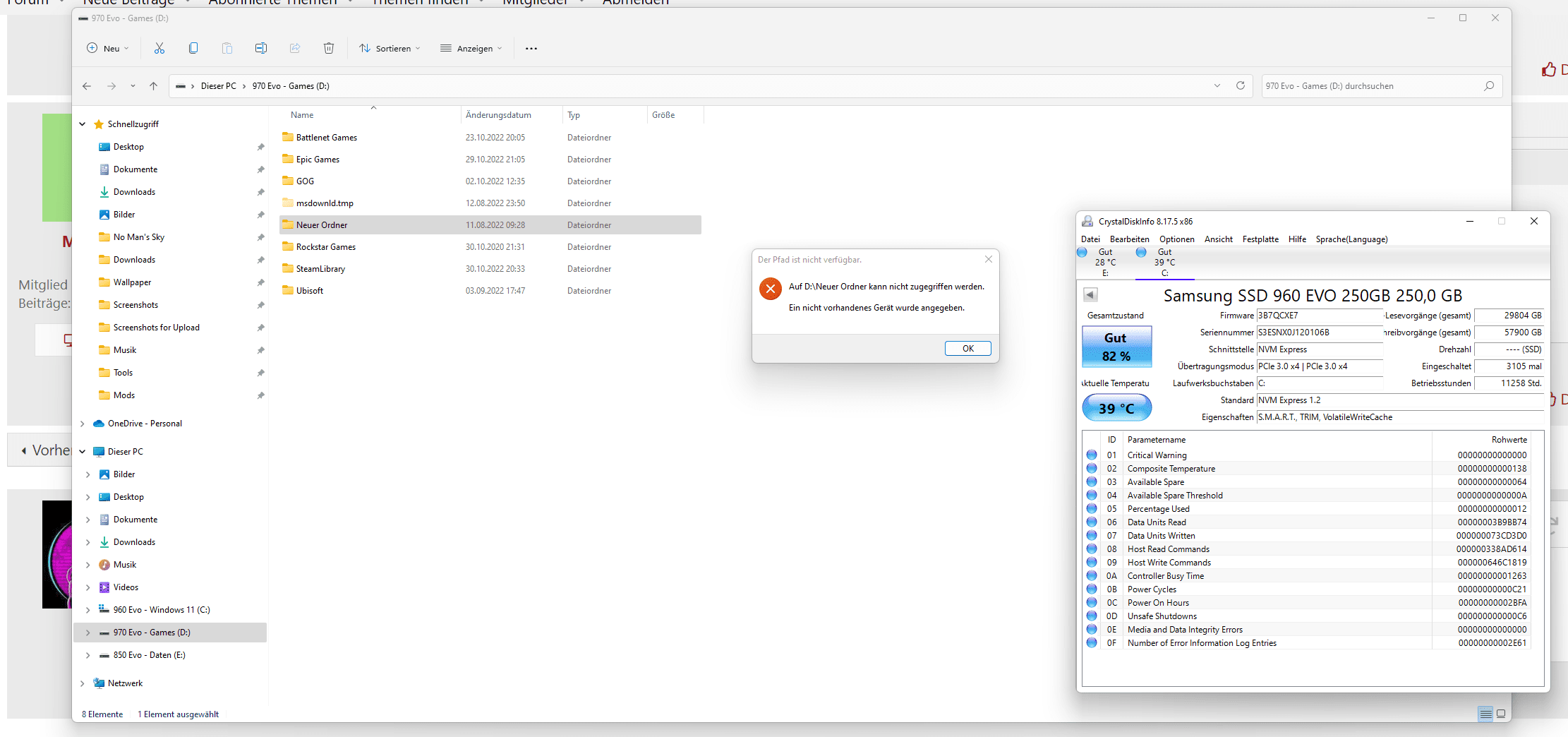
Task: Open the Festplatte menu
Action: pyautogui.click(x=1260, y=239)
